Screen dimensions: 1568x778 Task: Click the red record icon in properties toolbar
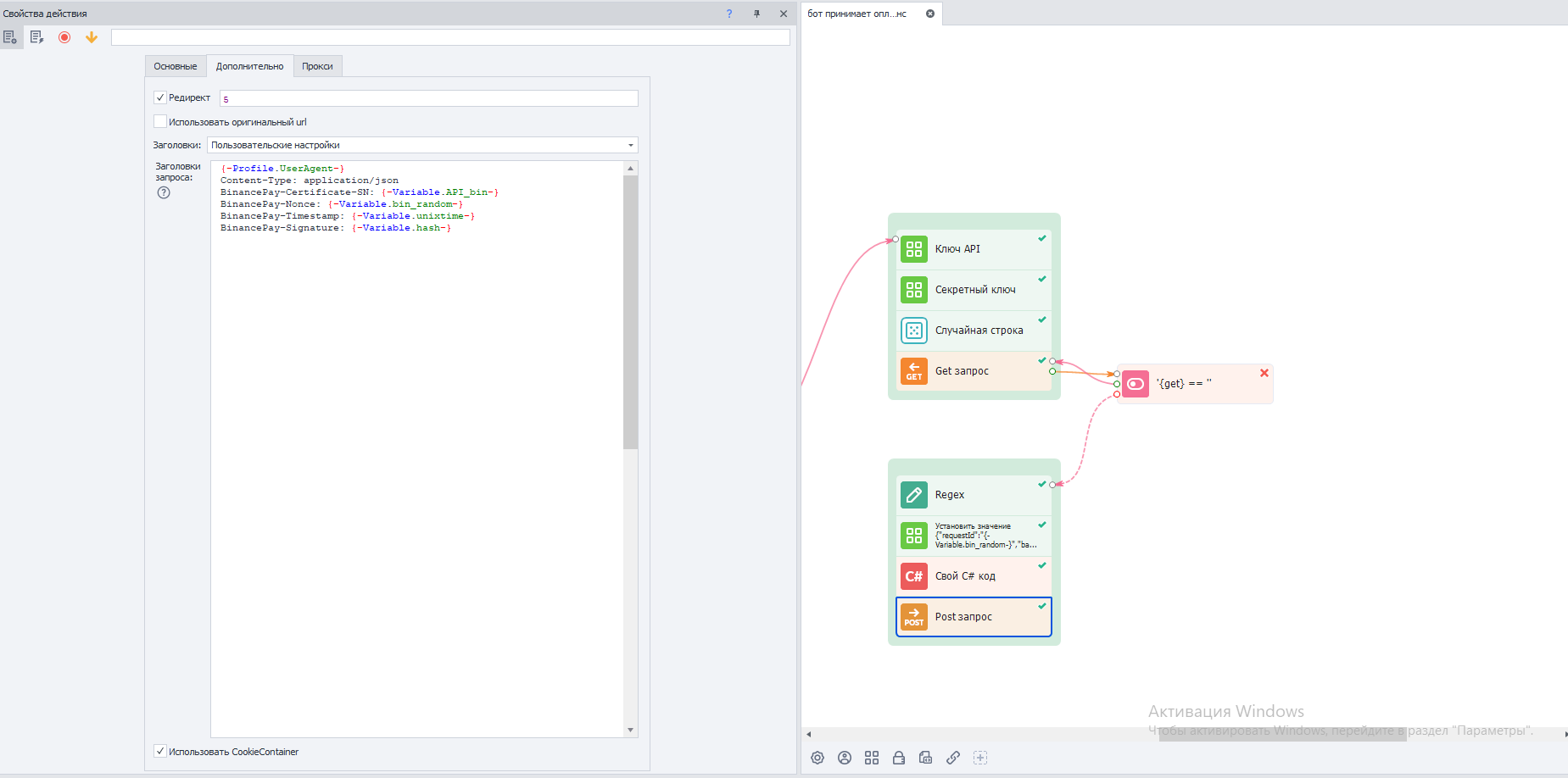(x=64, y=37)
